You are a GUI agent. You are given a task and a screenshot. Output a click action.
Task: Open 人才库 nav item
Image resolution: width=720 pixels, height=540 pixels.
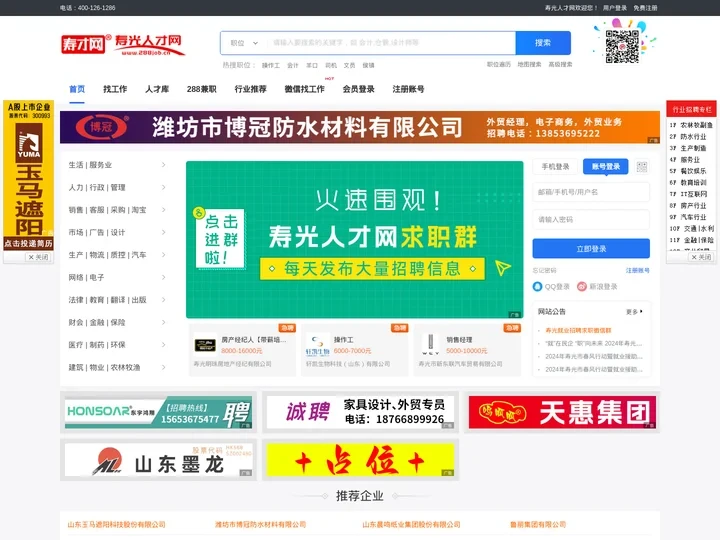pyautogui.click(x=157, y=89)
